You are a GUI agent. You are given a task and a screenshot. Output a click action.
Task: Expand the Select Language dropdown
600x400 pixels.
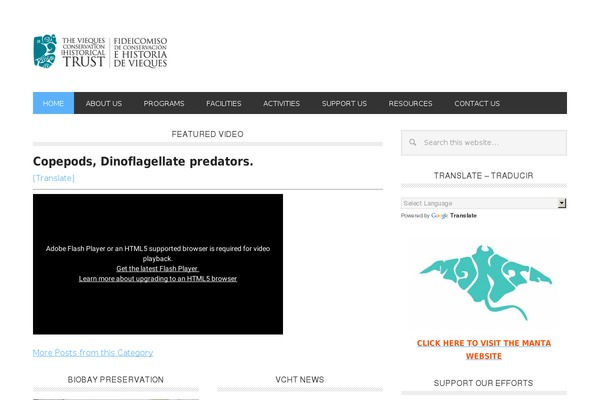tap(484, 203)
